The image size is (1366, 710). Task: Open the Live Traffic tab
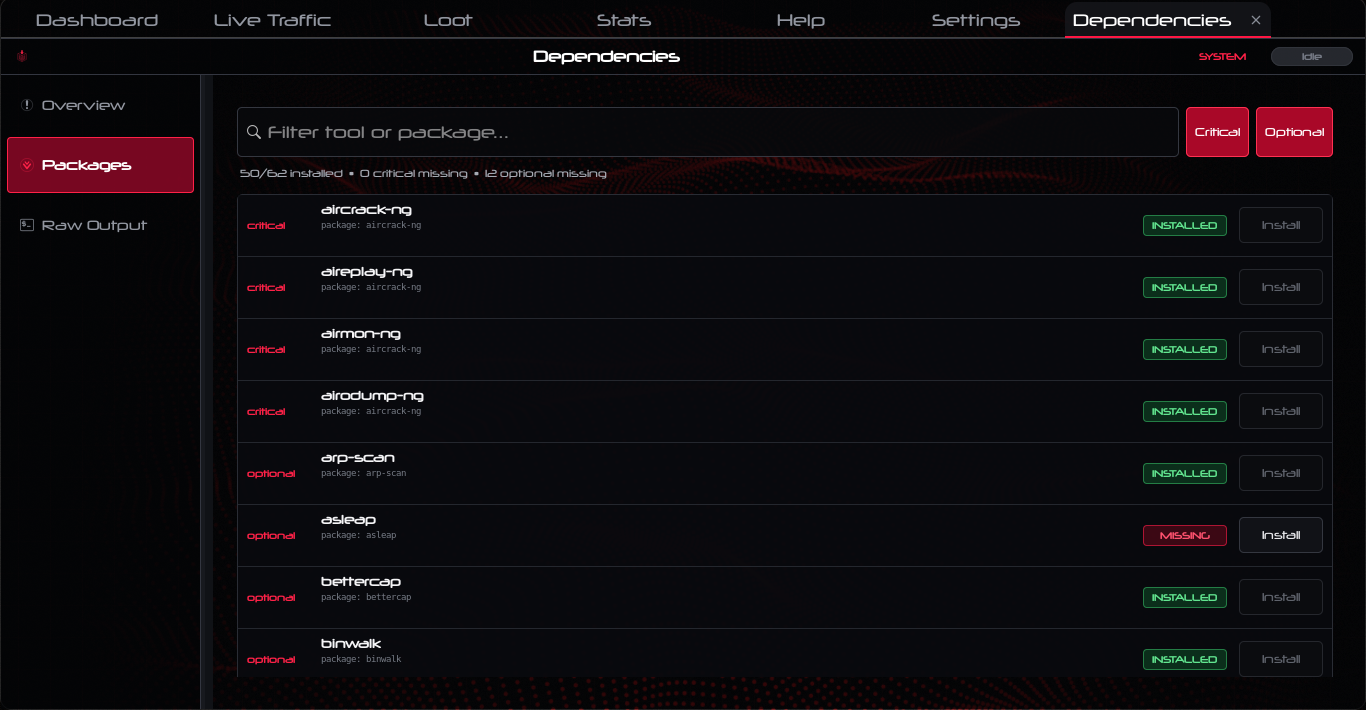(272, 20)
